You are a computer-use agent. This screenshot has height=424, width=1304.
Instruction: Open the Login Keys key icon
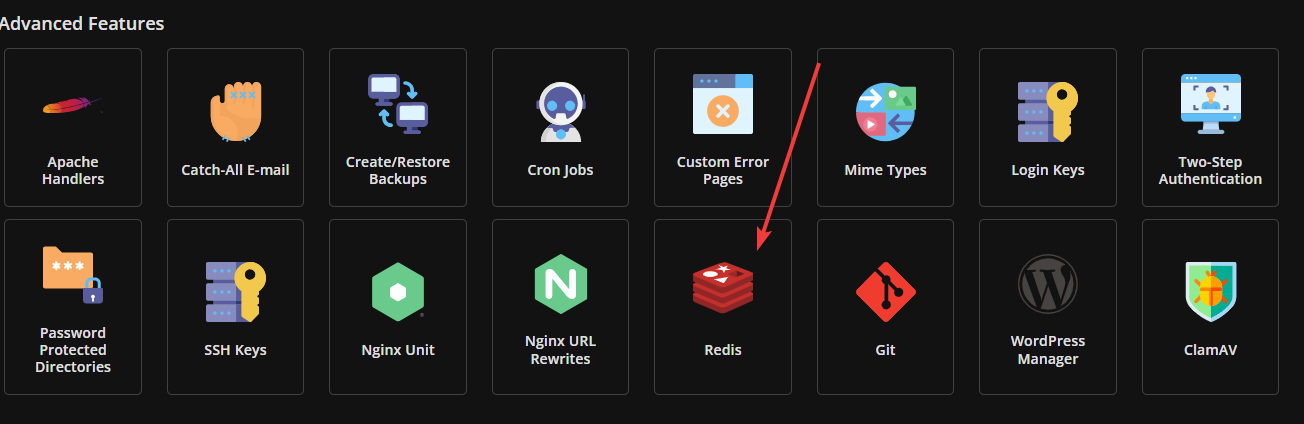tap(1047, 111)
